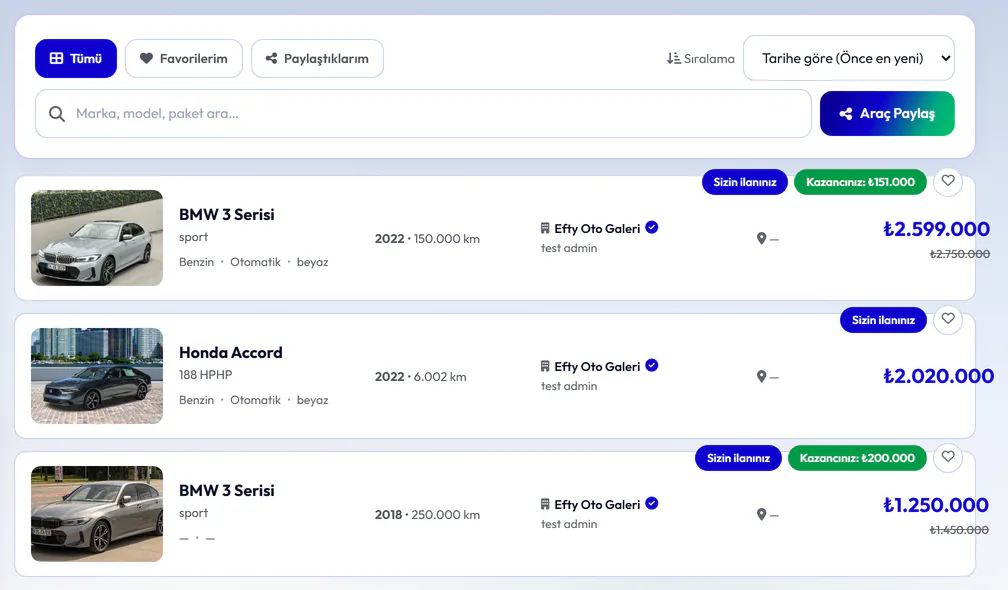Focus the Marka, model, paket search field
The width and height of the screenshot is (1008, 590).
(423, 114)
